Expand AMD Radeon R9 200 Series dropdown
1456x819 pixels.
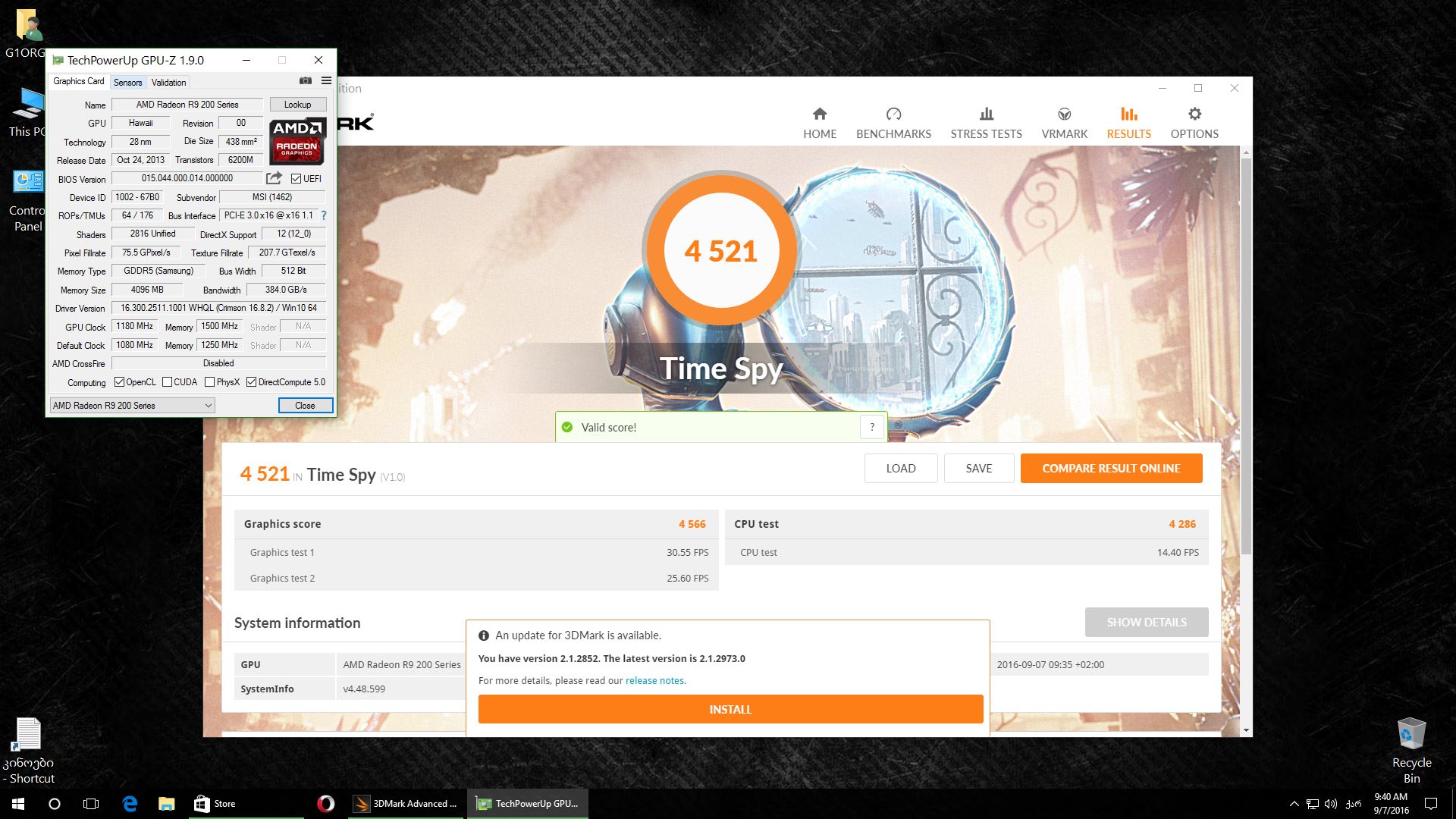[x=208, y=406]
